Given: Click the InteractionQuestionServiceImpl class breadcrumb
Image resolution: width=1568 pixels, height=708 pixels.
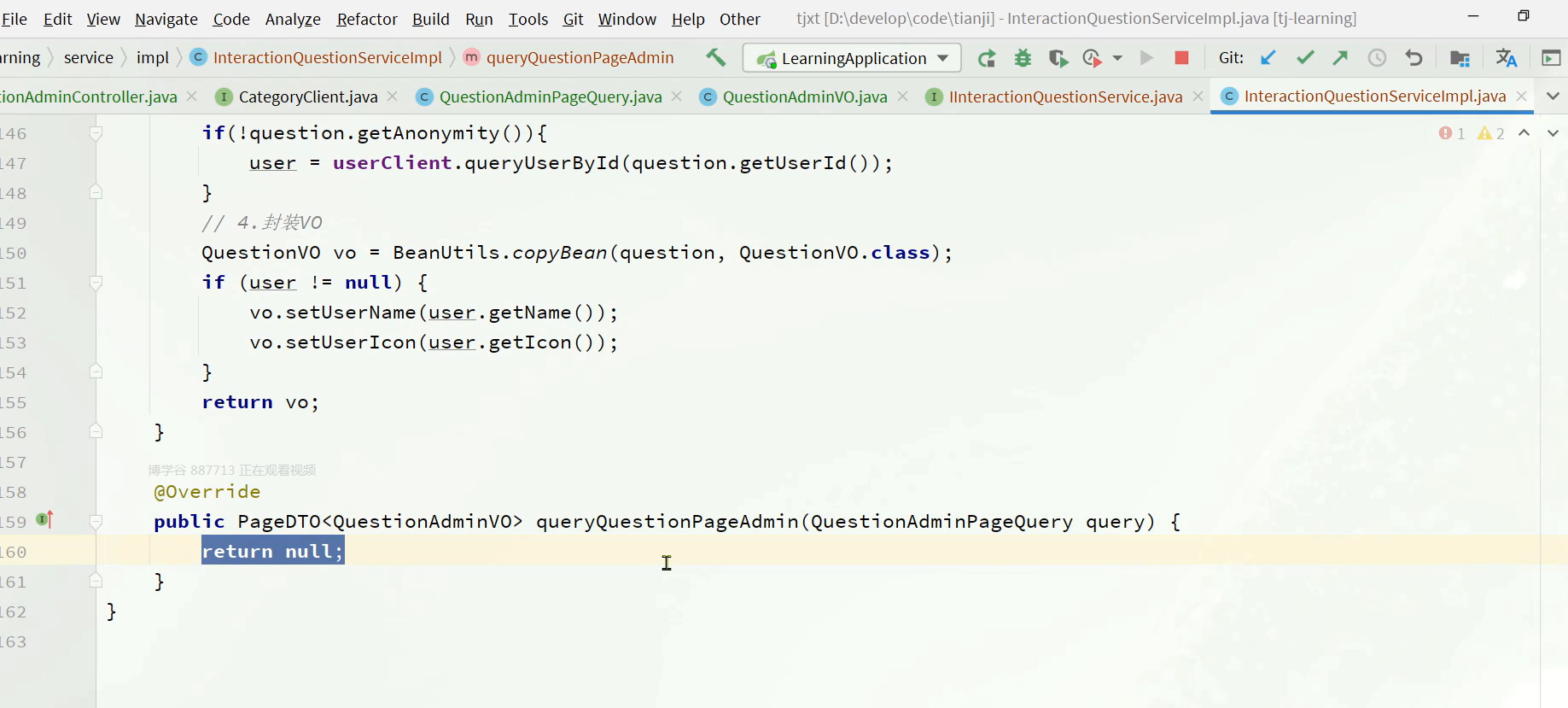Looking at the screenshot, I should tap(317, 57).
